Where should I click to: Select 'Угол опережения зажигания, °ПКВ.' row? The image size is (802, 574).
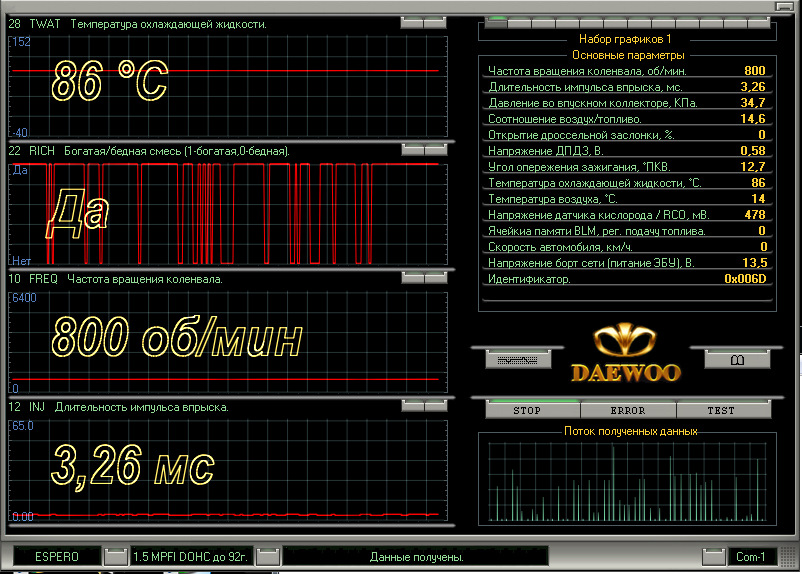[x=627, y=167]
